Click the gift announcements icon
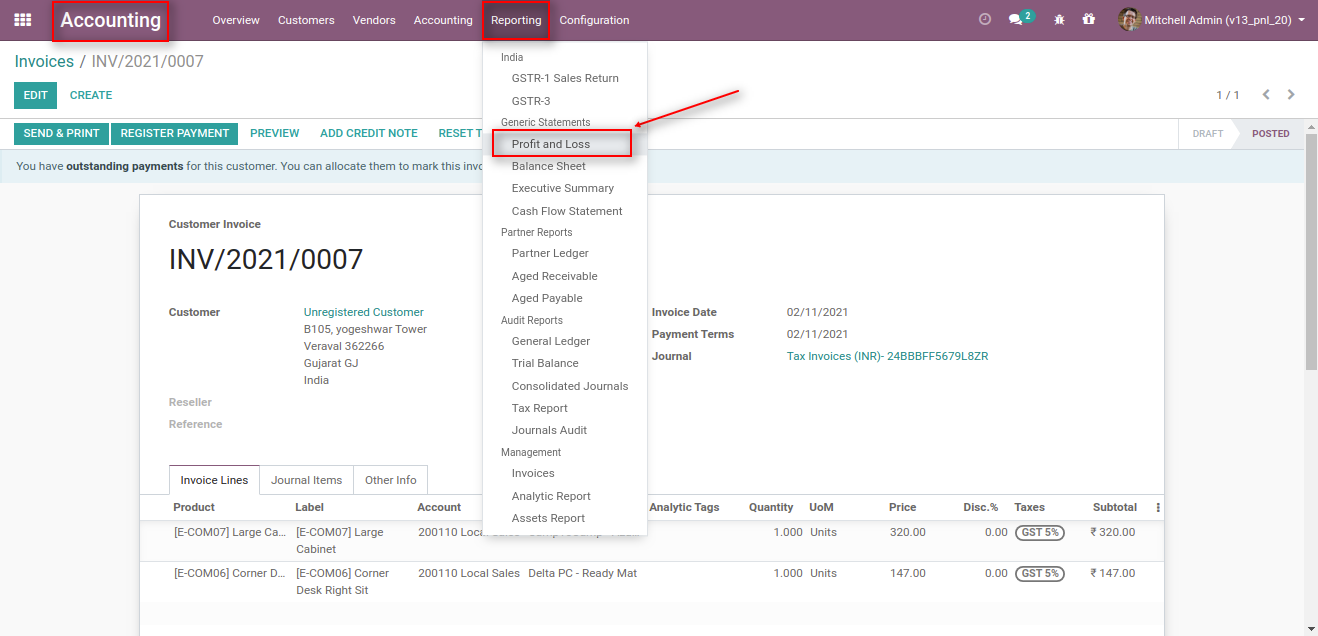Viewport: 1318px width, 636px height. click(x=1089, y=19)
